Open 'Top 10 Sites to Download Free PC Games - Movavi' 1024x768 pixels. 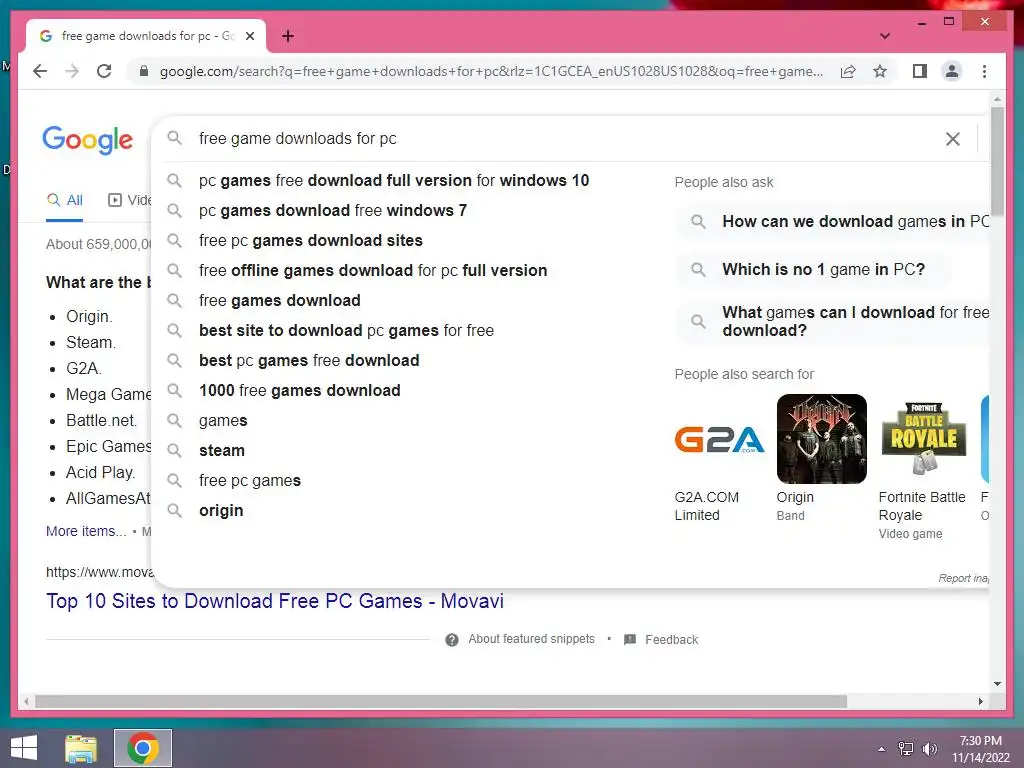click(275, 601)
